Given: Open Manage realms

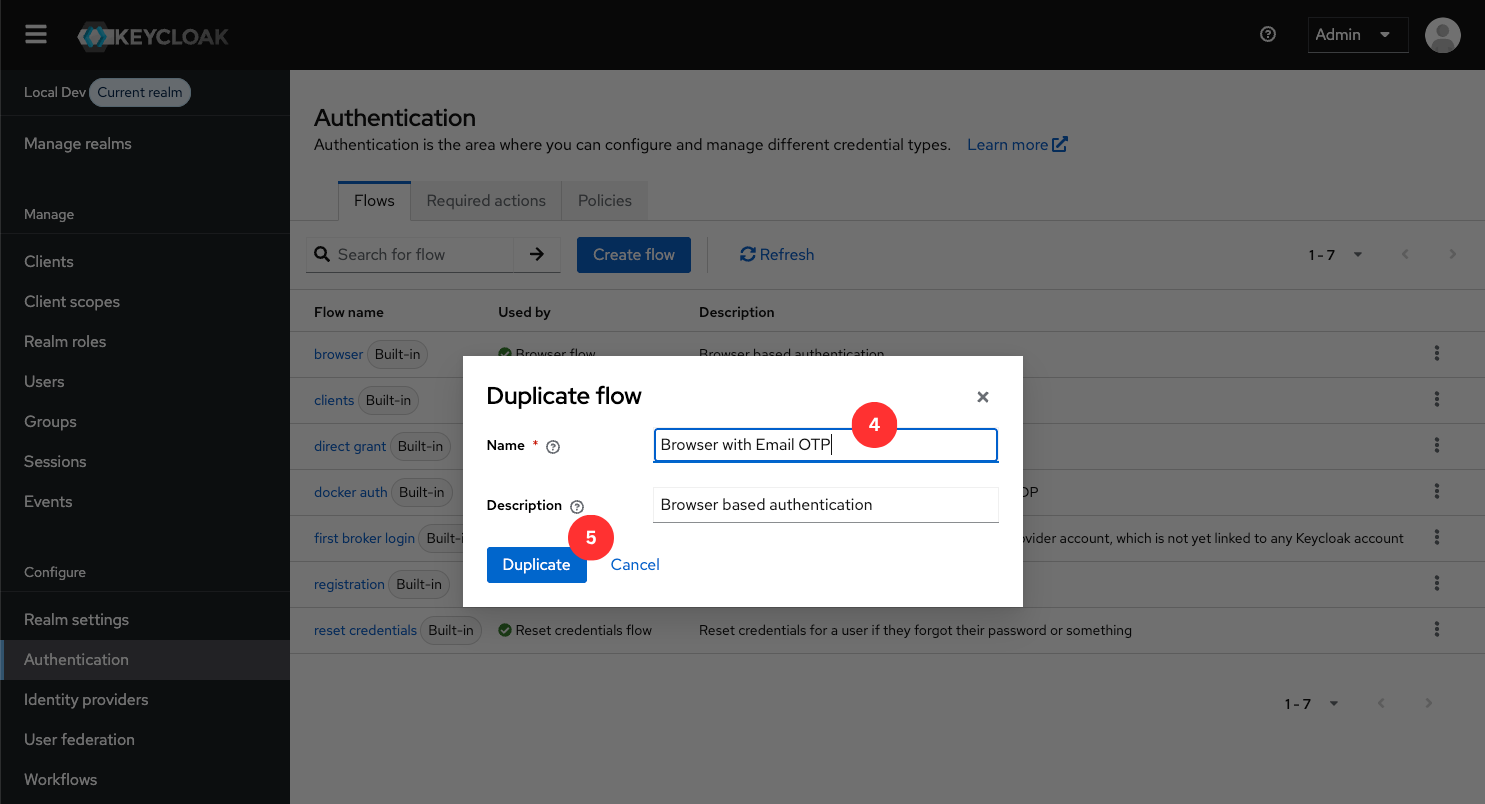Looking at the screenshot, I should point(78,143).
